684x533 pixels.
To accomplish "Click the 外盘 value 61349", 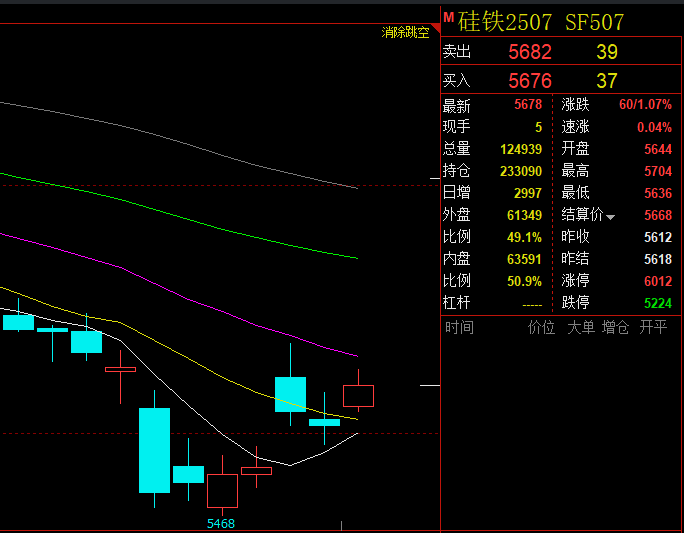I will (524, 215).
